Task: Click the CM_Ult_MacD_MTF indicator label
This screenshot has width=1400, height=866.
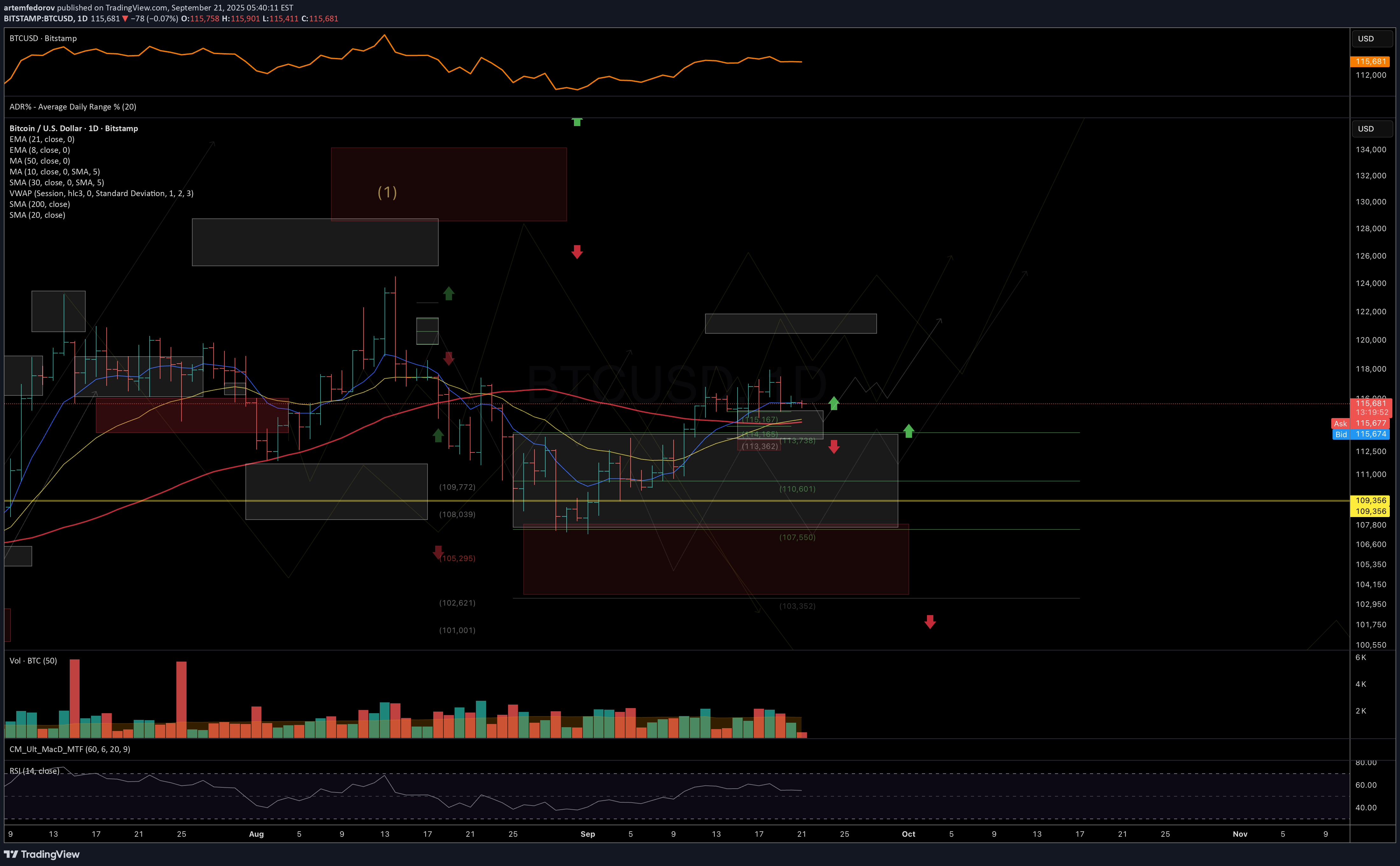Action: (69, 749)
